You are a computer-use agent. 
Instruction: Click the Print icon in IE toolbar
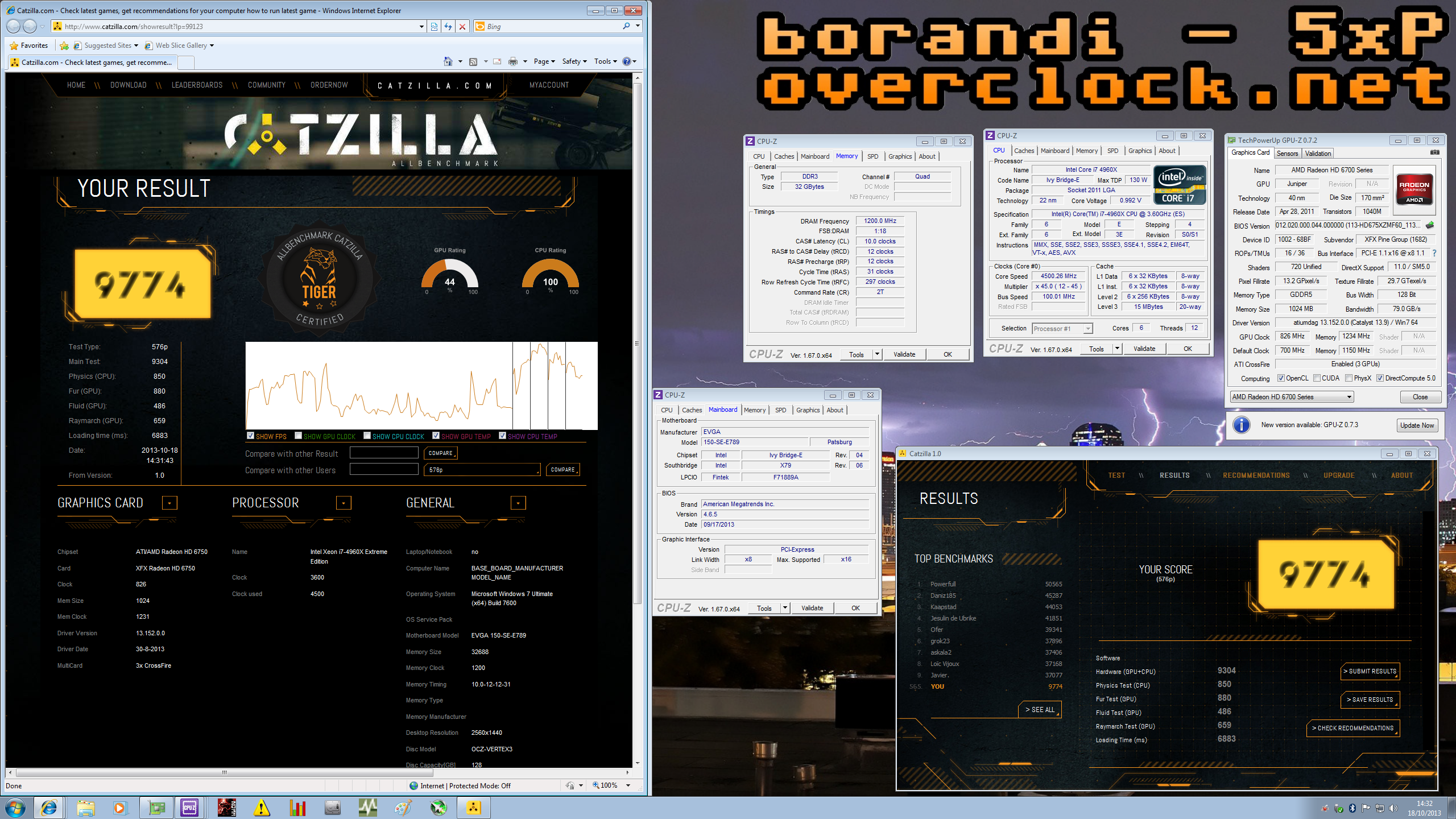[512, 61]
